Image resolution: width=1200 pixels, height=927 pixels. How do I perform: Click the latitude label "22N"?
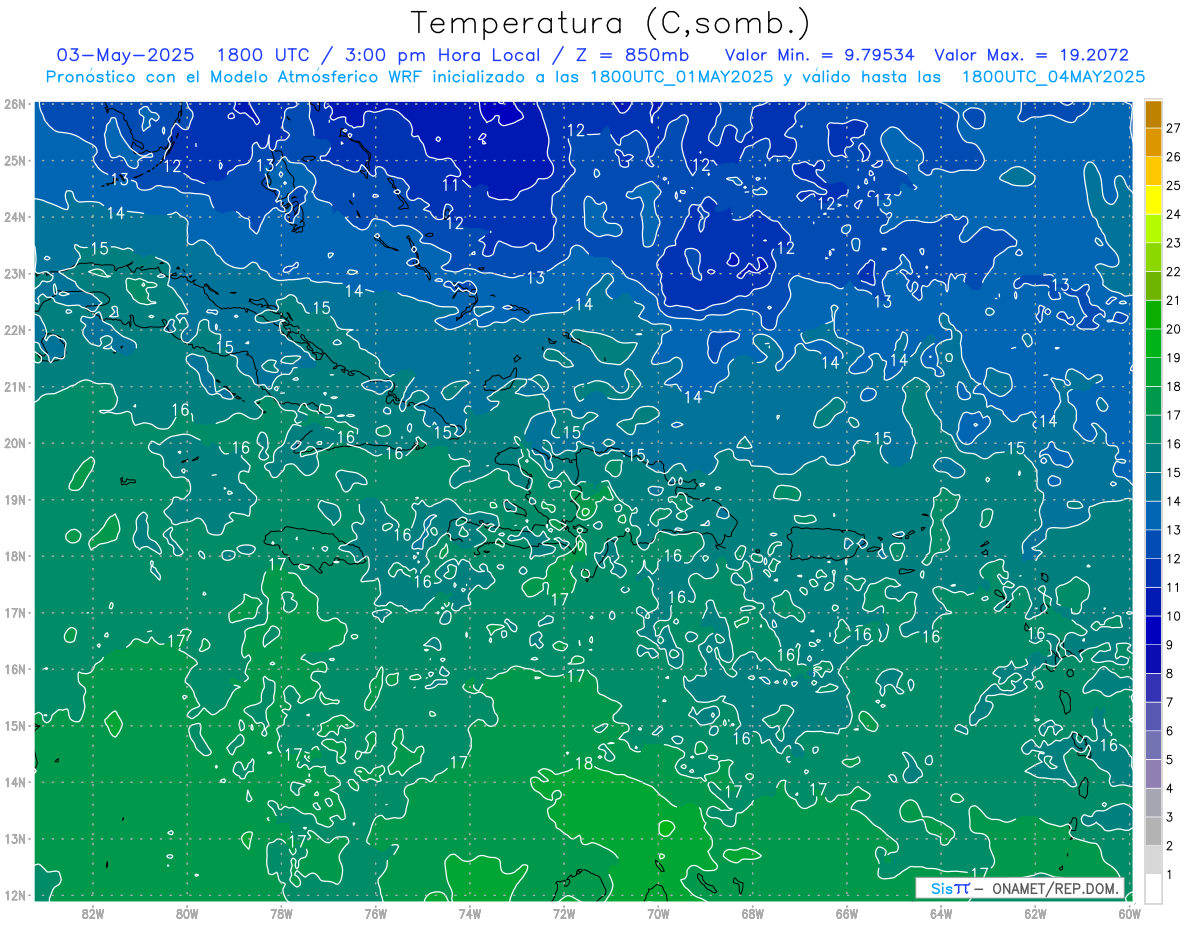pos(14,330)
